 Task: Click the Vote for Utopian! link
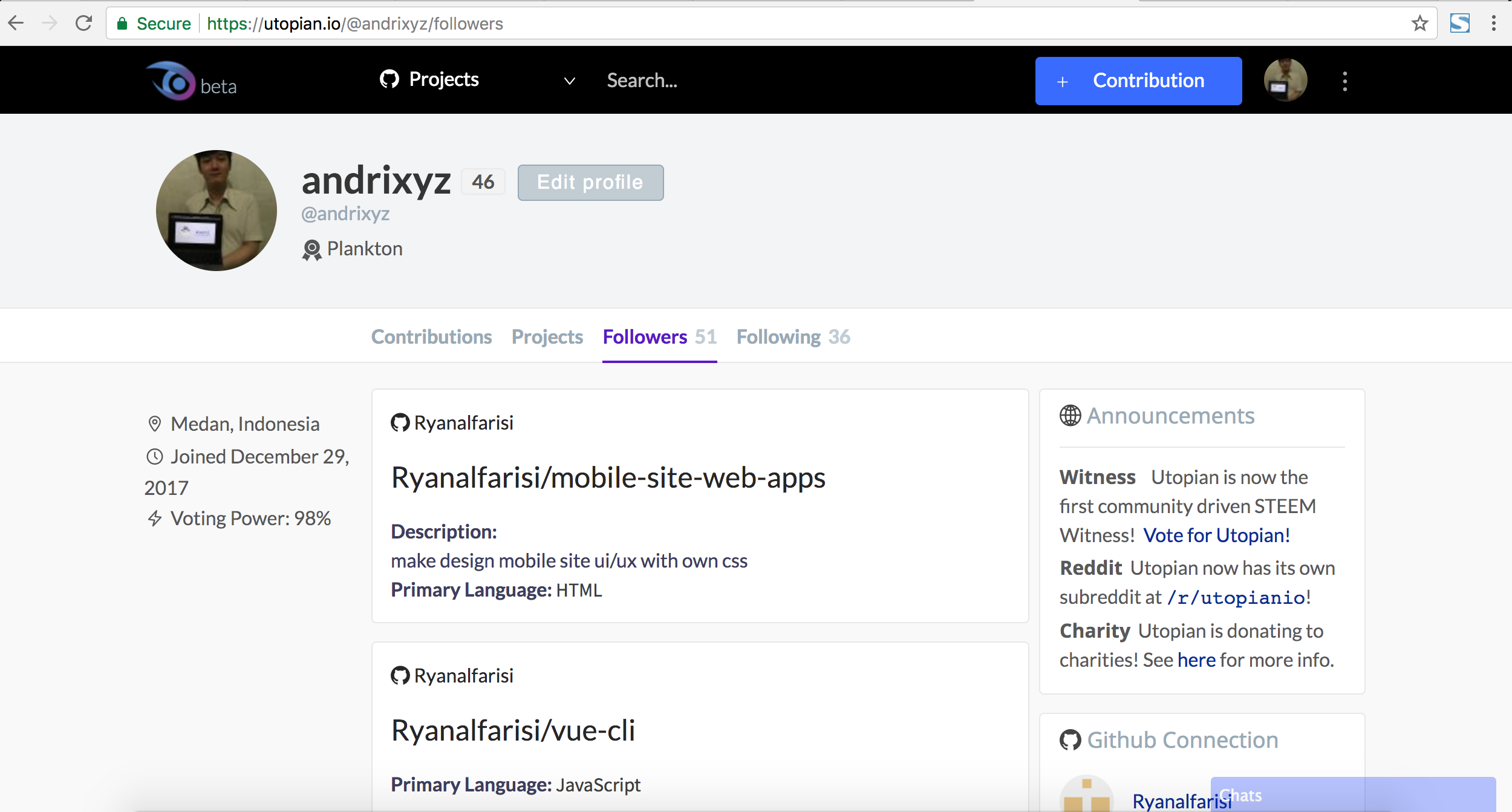click(x=1216, y=535)
